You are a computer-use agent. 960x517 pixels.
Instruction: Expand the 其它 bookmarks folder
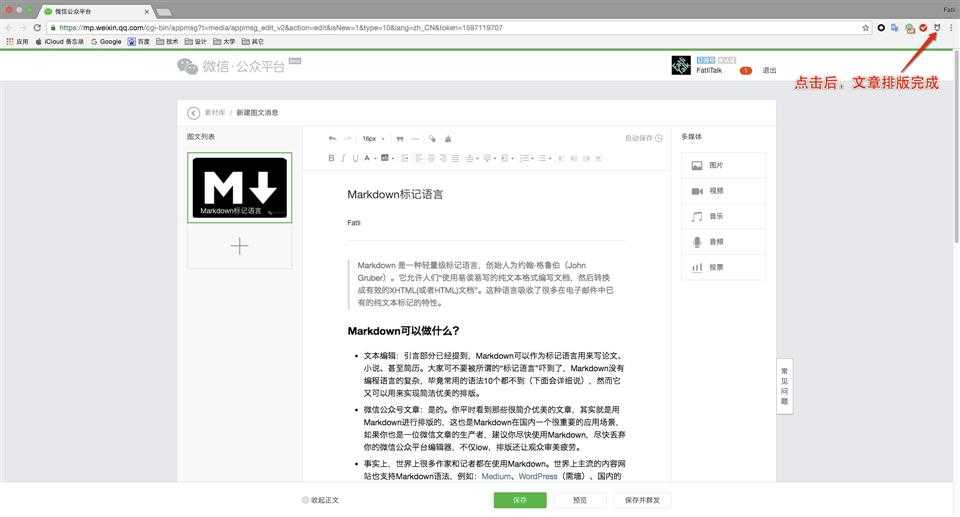tap(253, 42)
